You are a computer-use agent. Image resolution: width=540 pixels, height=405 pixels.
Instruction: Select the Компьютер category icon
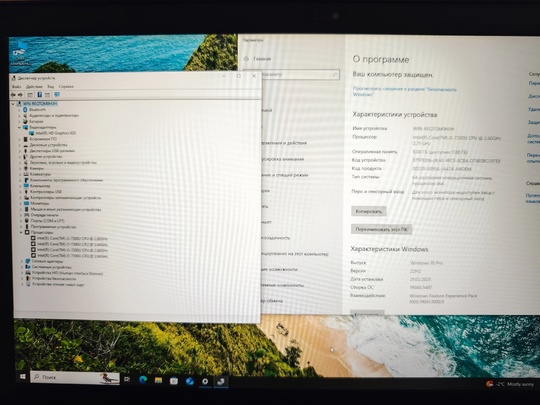click(26, 186)
